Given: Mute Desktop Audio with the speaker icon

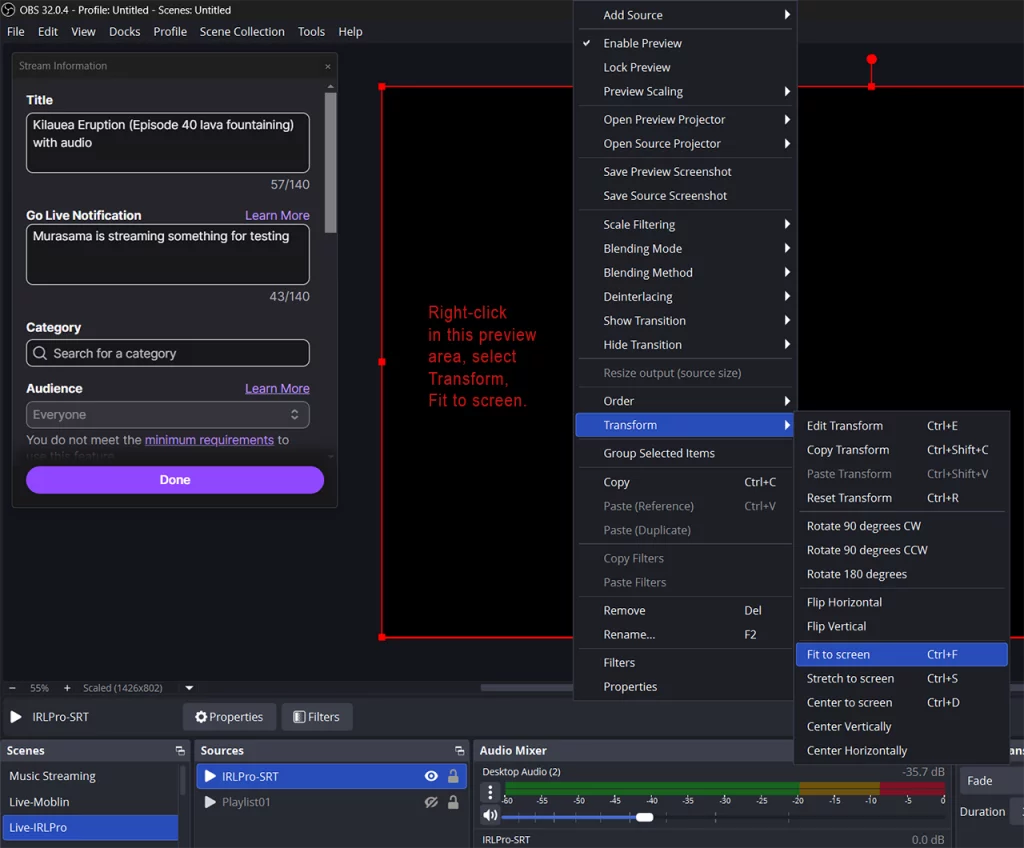Looking at the screenshot, I should coord(490,817).
